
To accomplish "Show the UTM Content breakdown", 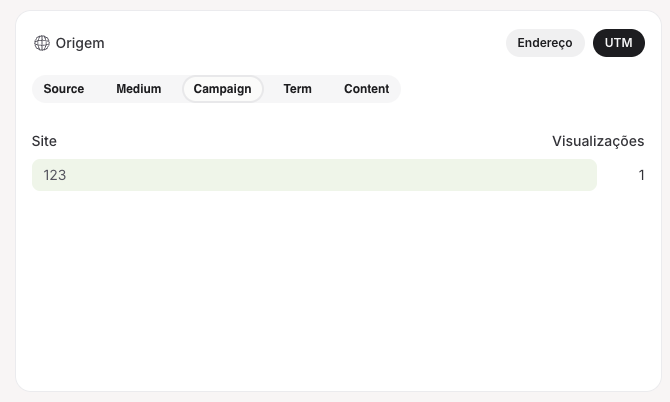I will pos(366,89).
